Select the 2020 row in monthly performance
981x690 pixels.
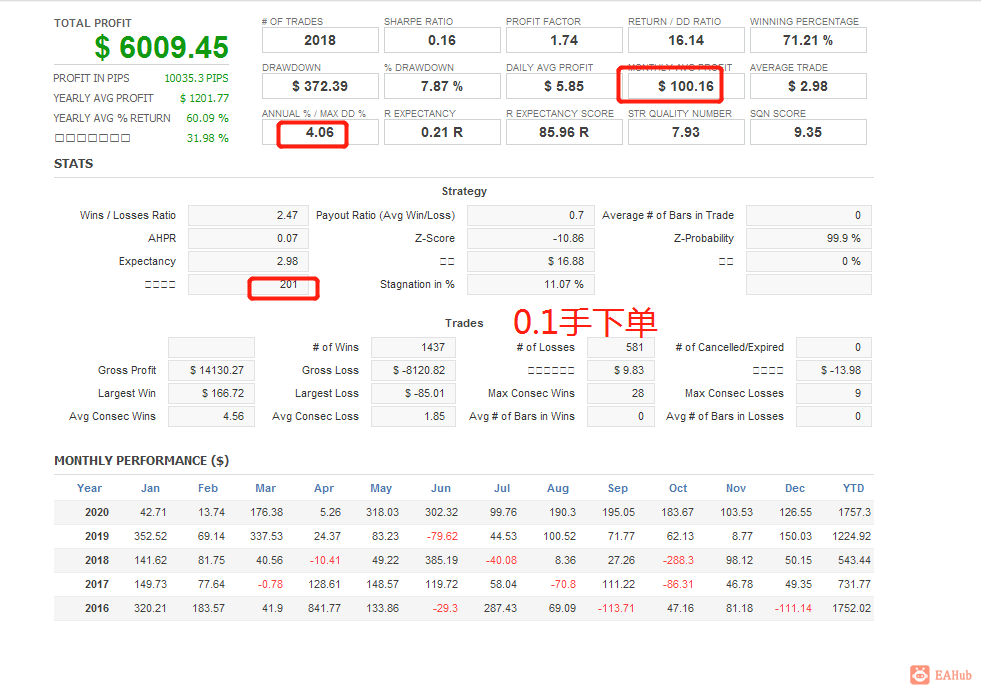[464, 512]
